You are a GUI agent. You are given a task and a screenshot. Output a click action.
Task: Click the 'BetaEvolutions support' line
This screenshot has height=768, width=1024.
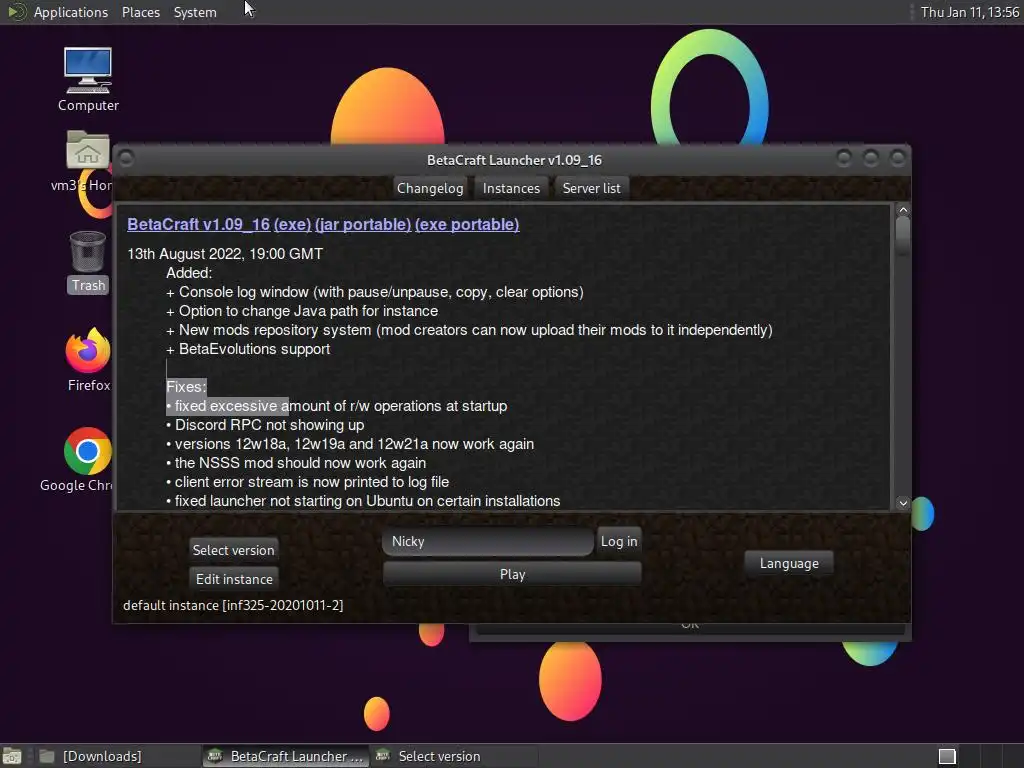tap(248, 349)
